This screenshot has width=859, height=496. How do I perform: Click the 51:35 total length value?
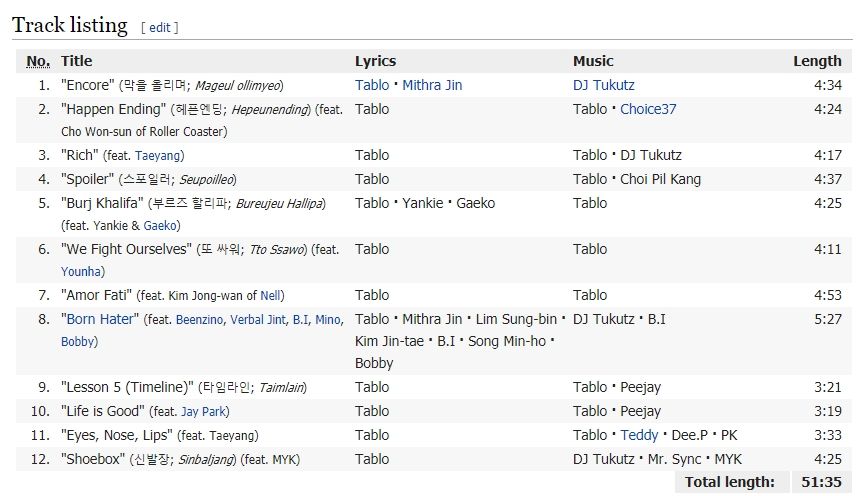pyautogui.click(x=820, y=482)
